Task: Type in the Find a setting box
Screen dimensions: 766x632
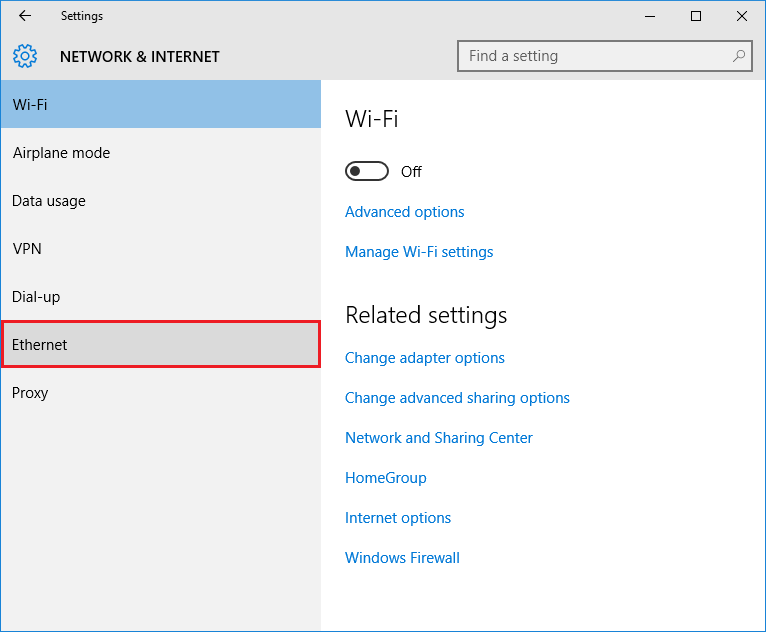Action: coord(595,56)
